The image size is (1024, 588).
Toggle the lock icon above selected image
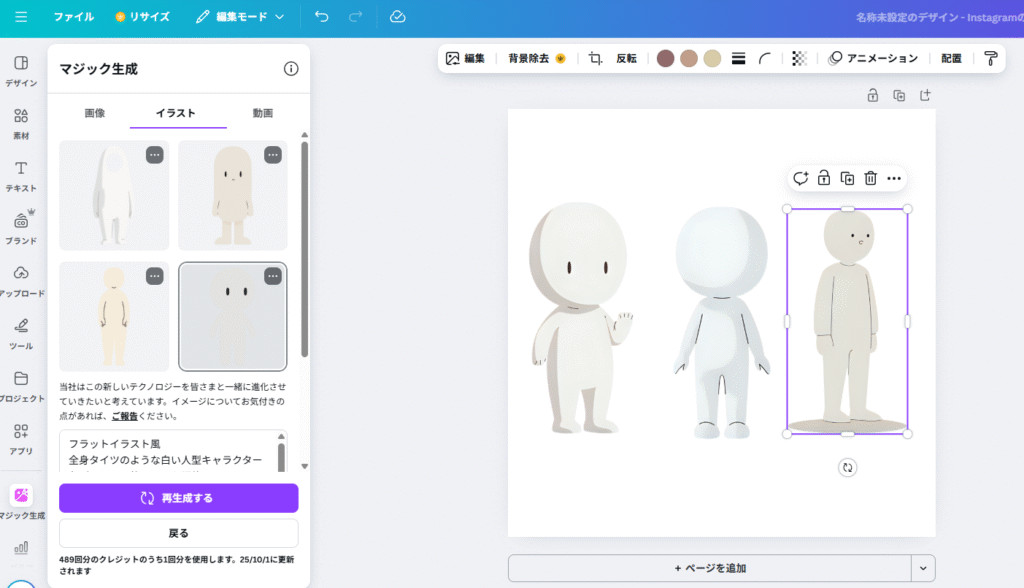823,178
